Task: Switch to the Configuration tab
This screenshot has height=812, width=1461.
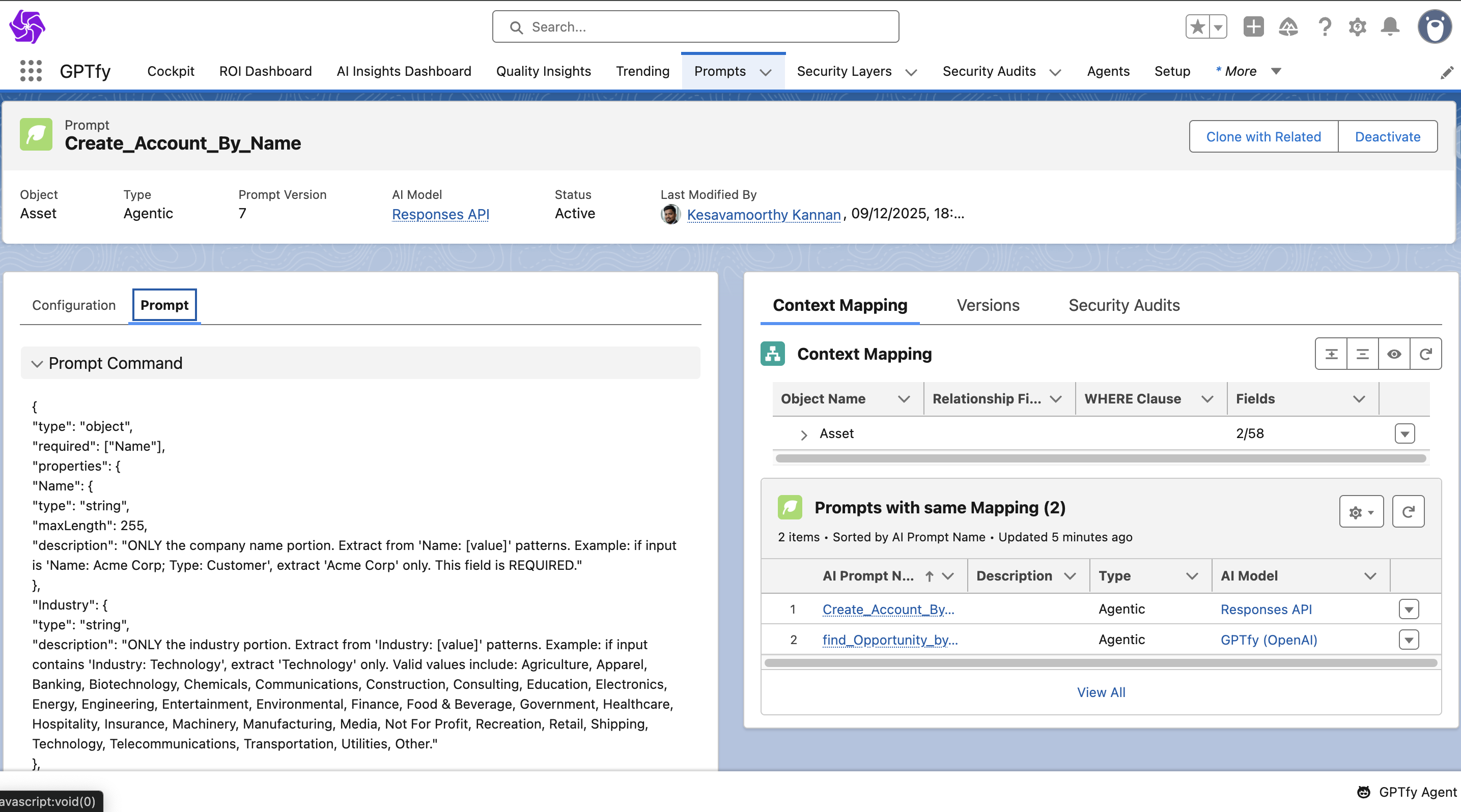Action: pos(74,305)
